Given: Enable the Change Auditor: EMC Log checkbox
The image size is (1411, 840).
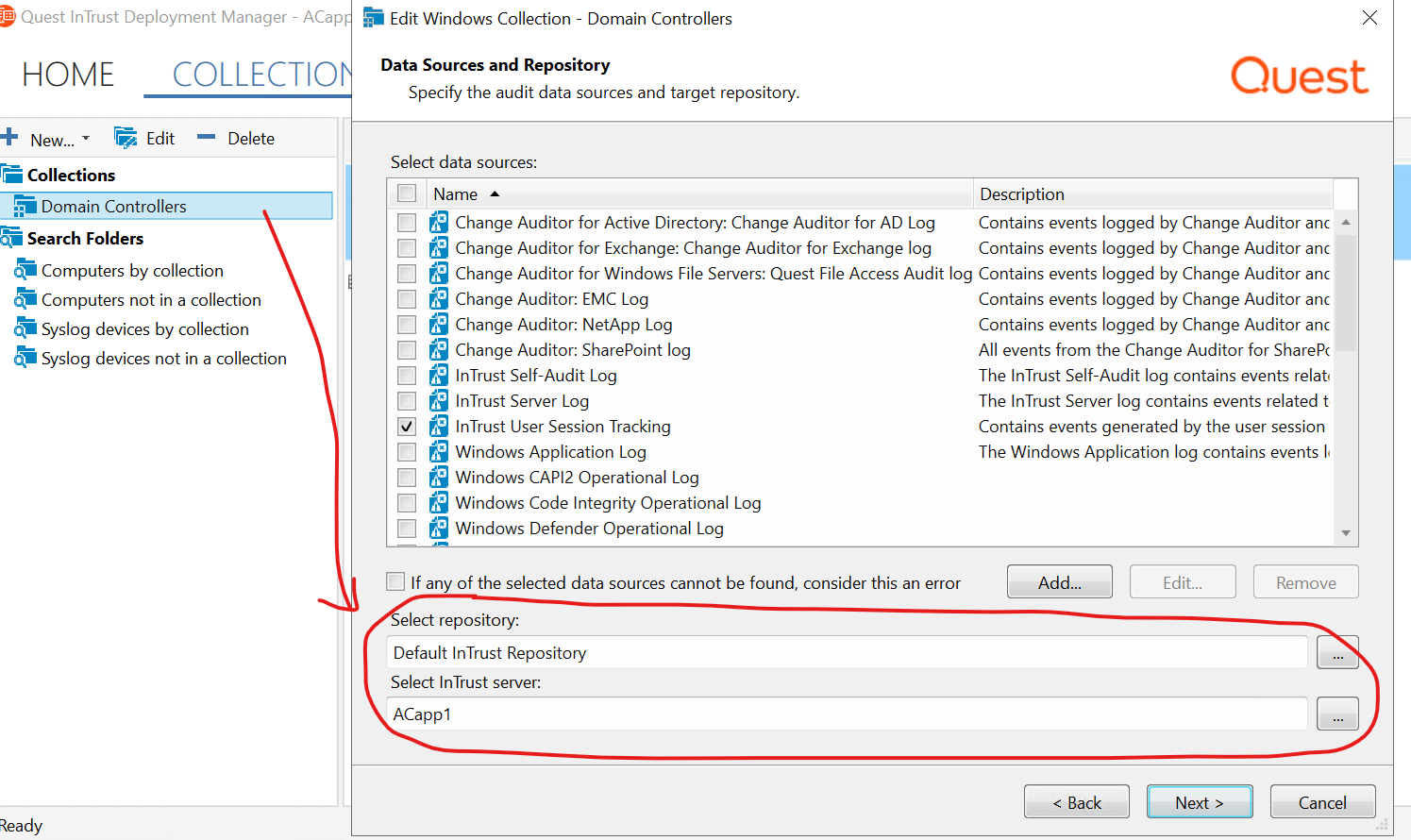Looking at the screenshot, I should tap(407, 298).
